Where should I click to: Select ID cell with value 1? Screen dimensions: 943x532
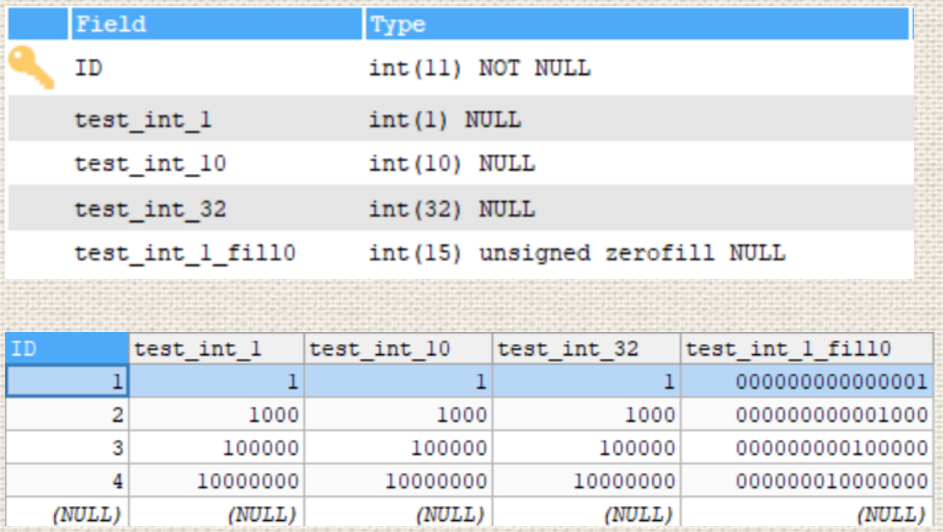point(67,382)
